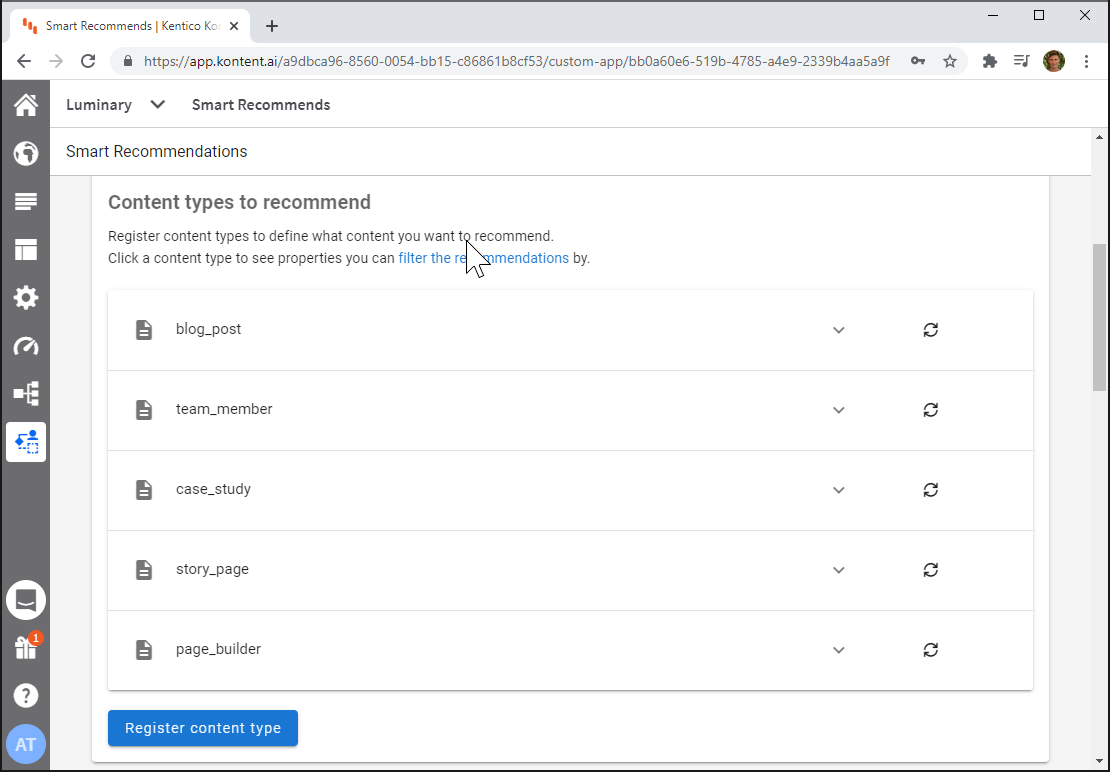This screenshot has height=772, width=1110.
Task: Expand the story_page content type chevron
Action: coord(838,569)
